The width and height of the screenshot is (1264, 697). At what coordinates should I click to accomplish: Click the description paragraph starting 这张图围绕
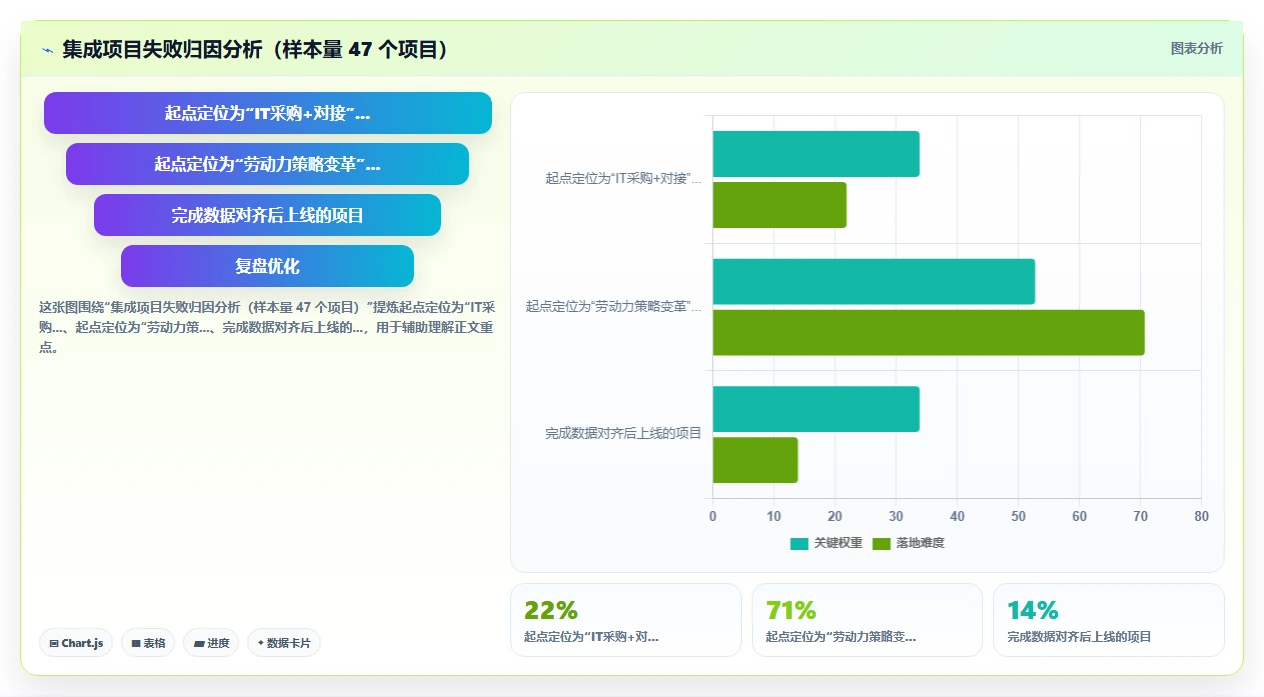coord(267,327)
